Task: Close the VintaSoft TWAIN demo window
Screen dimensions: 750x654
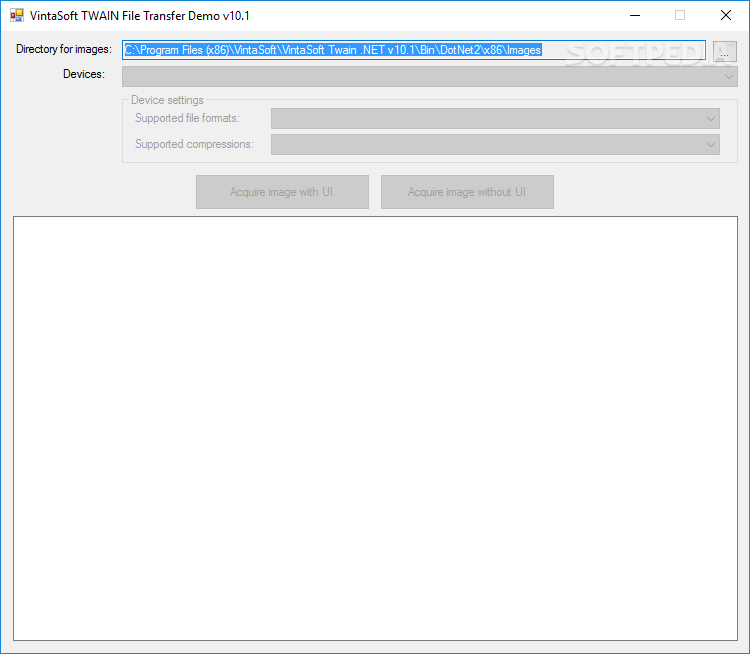Action: (726, 15)
